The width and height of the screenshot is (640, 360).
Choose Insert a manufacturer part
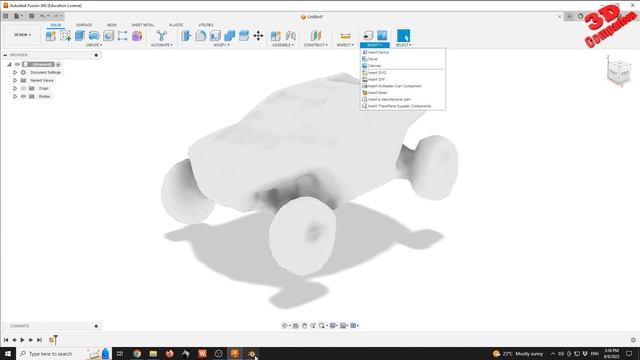coord(402,99)
